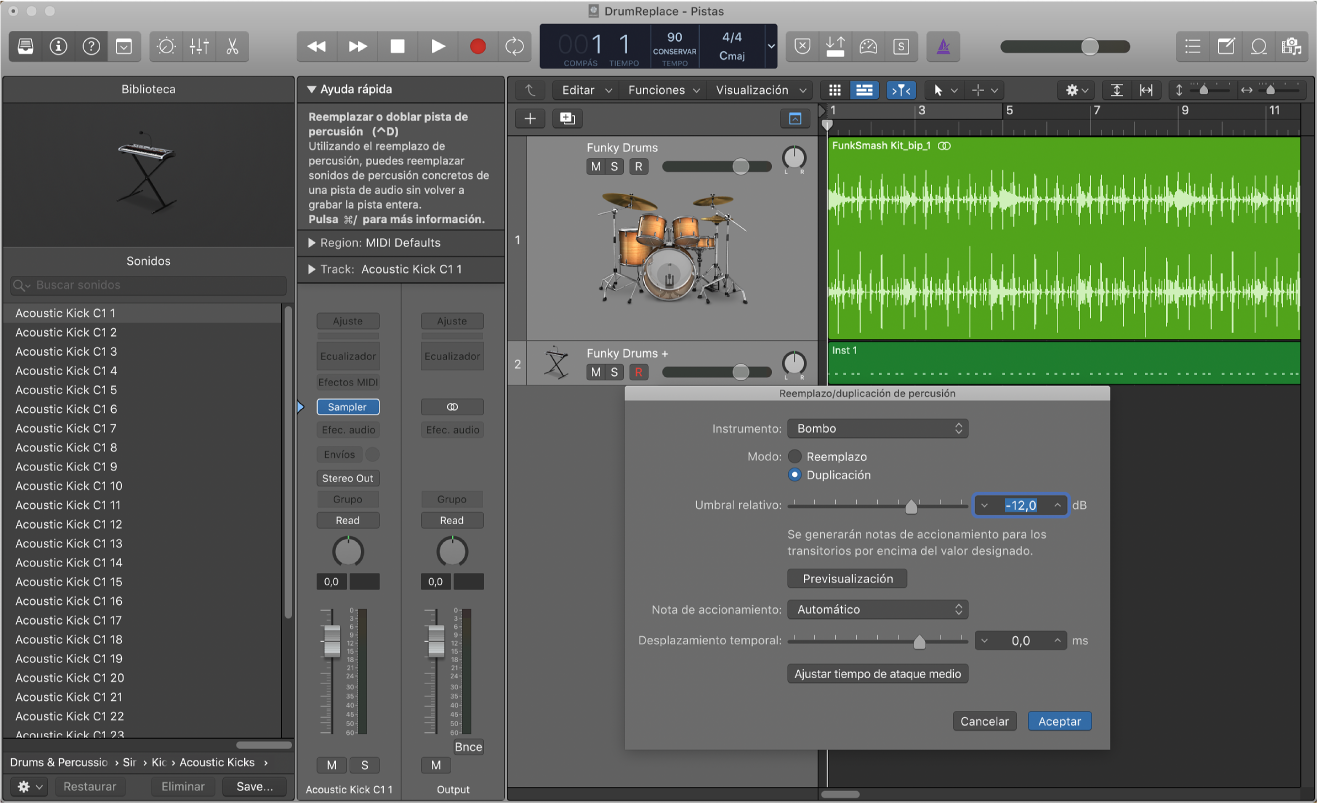Click the Umbral relativo slider handle
The height and width of the screenshot is (803, 1319).
[911, 506]
